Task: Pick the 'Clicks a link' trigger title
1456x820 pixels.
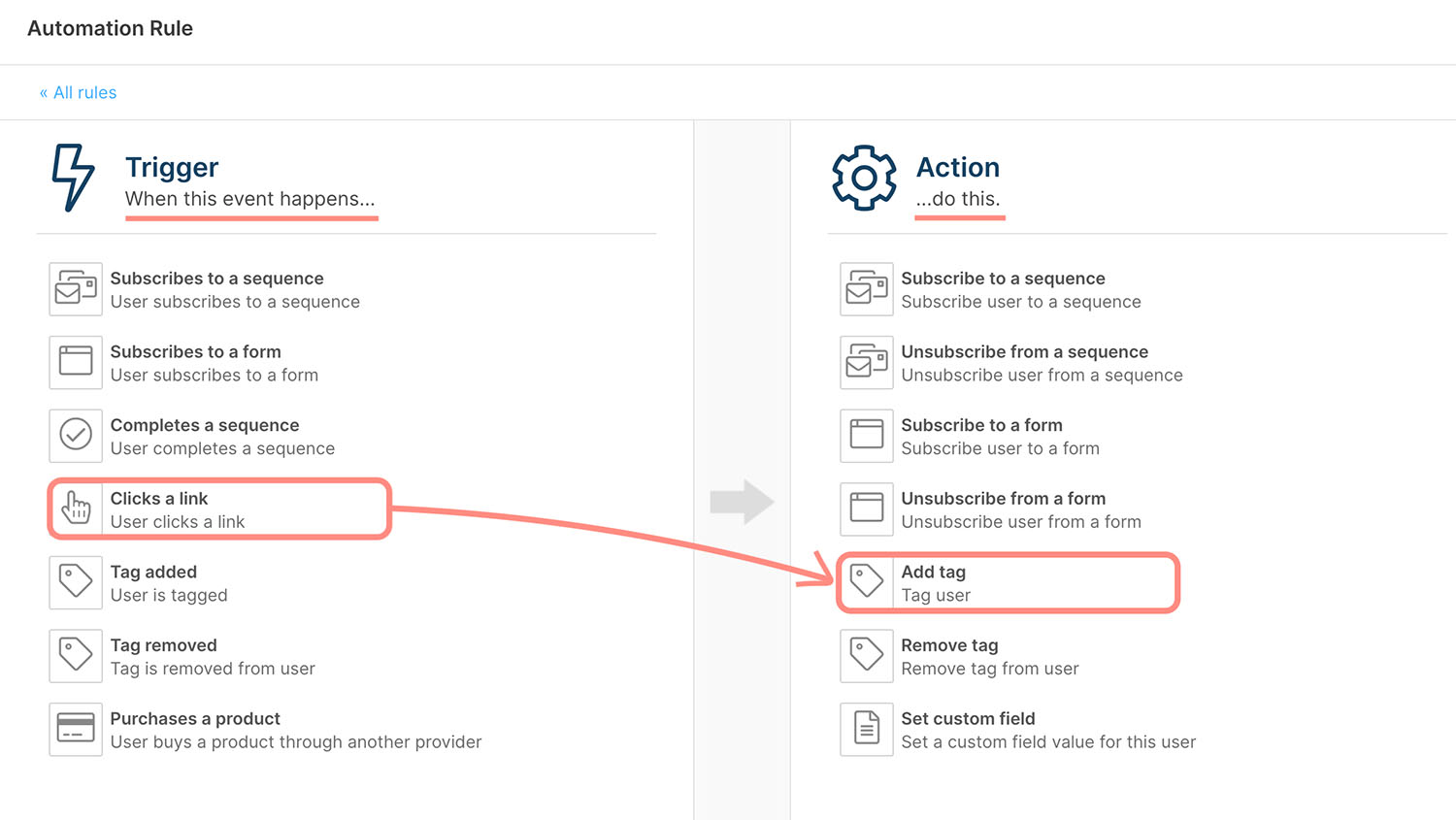Action: pos(159,498)
